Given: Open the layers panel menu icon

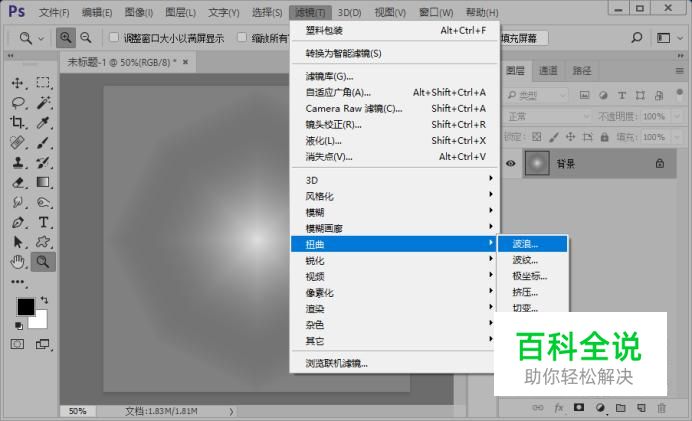Looking at the screenshot, I should tap(680, 71).
